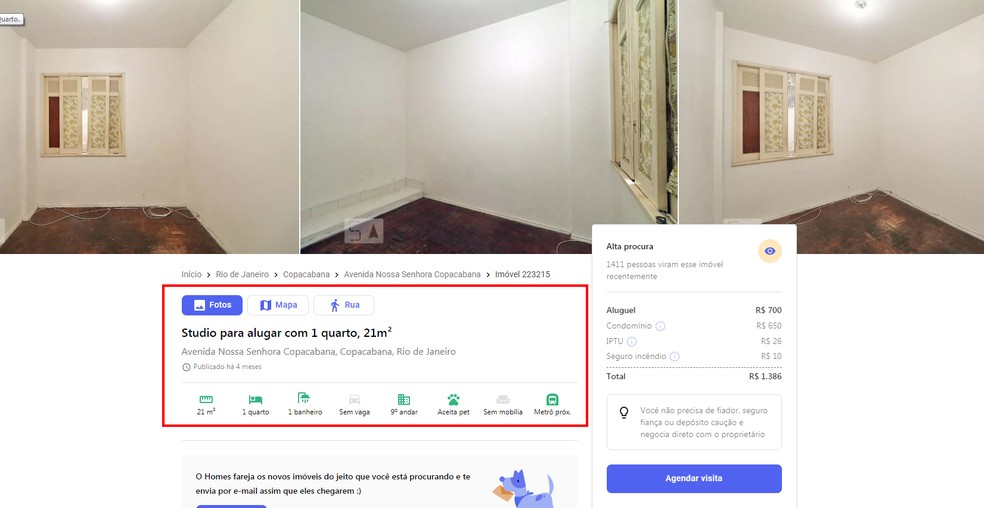Open the Condomínio info tooltip icon

click(660, 326)
